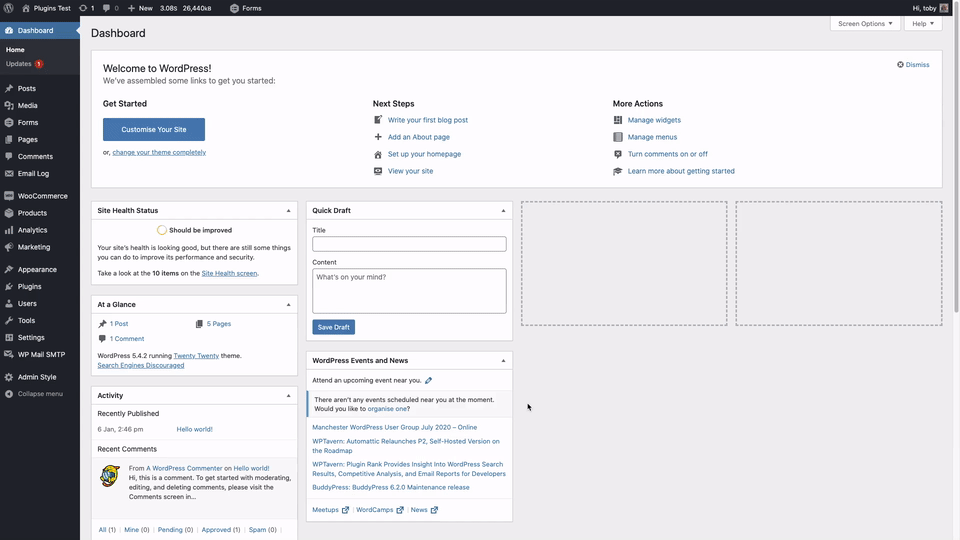Click the Quick Draft Title field
Screen dimensions: 960x540
coord(409,244)
